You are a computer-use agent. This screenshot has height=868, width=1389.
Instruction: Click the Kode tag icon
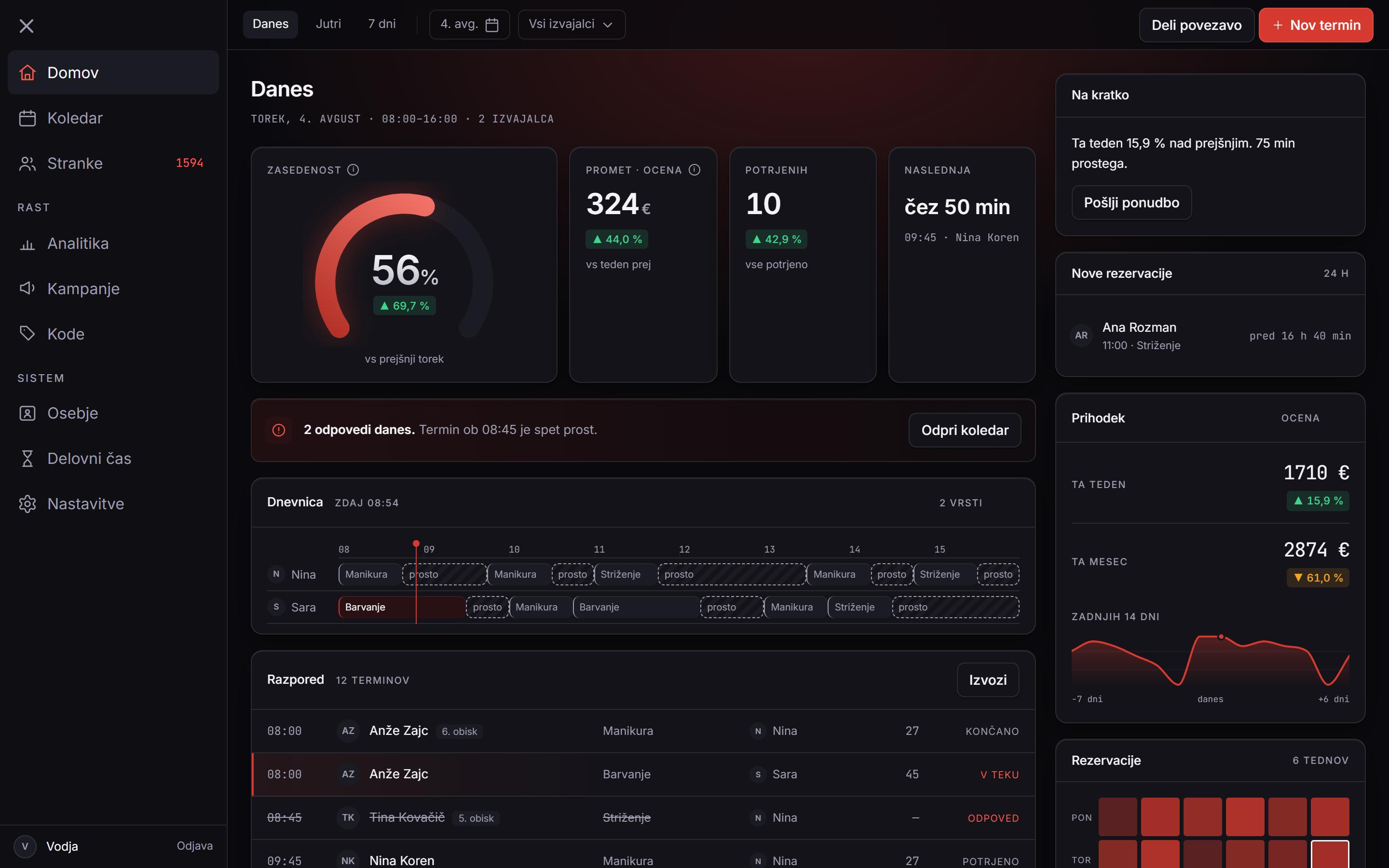pos(27,334)
